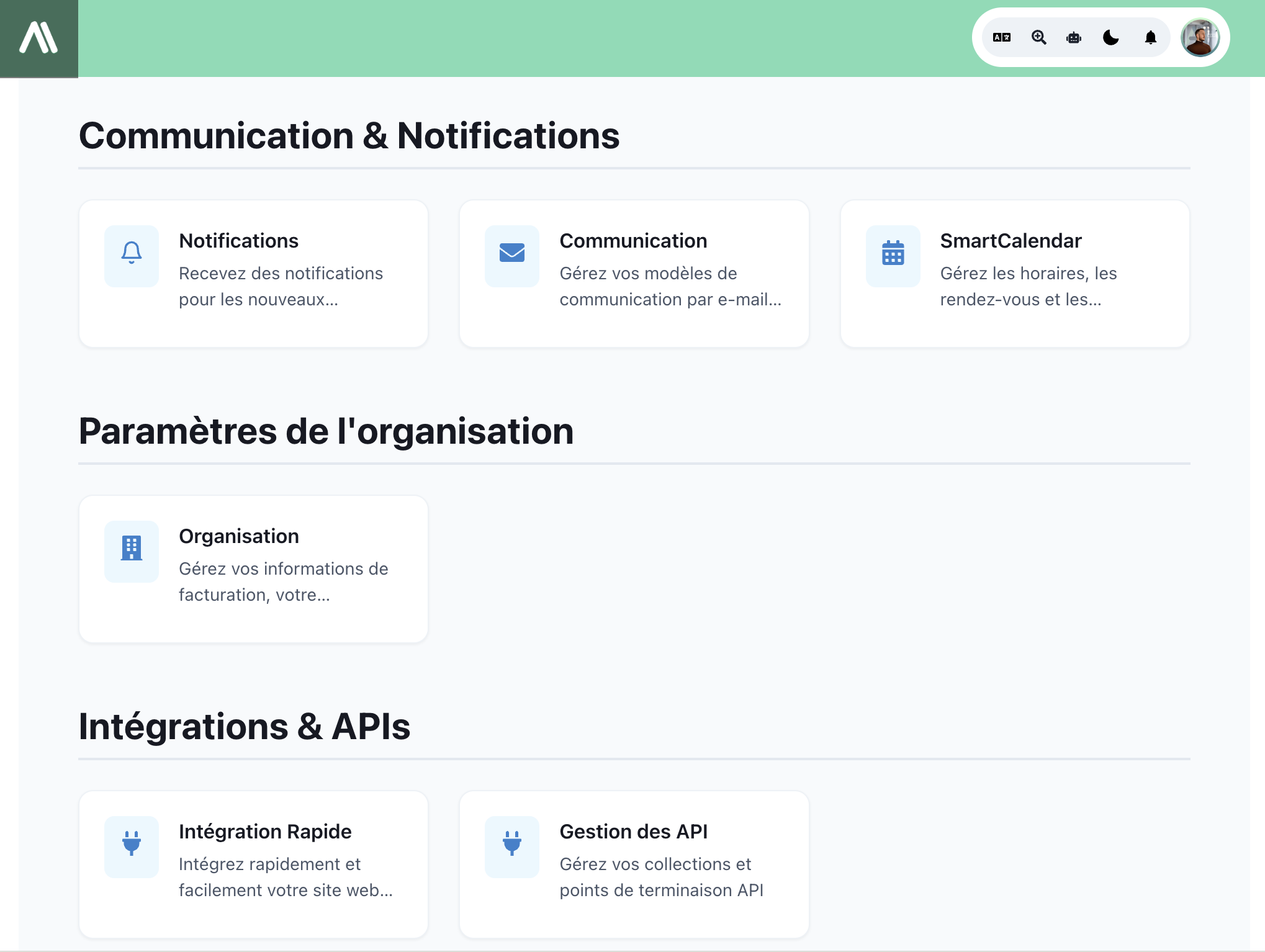The height and width of the screenshot is (952, 1265).
Task: Open Gestion des API card title
Action: 633,832
